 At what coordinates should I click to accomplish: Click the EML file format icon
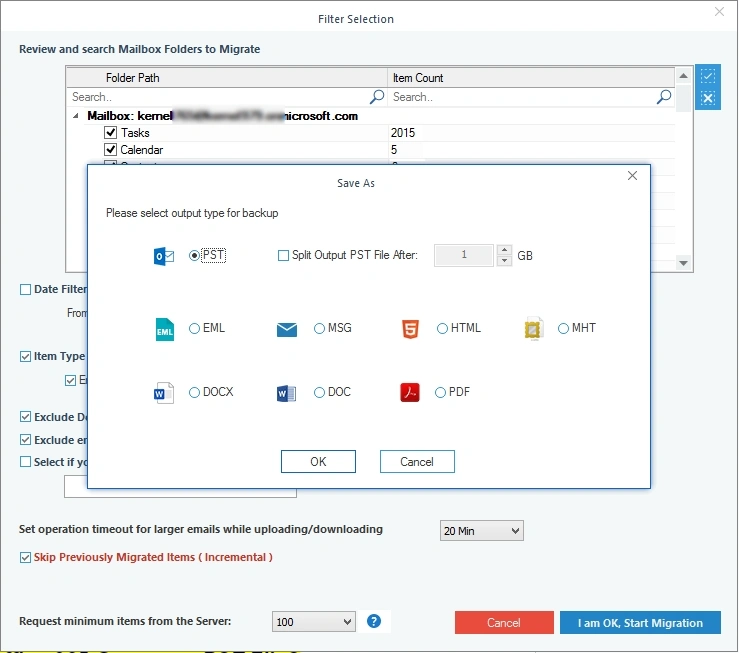(164, 329)
